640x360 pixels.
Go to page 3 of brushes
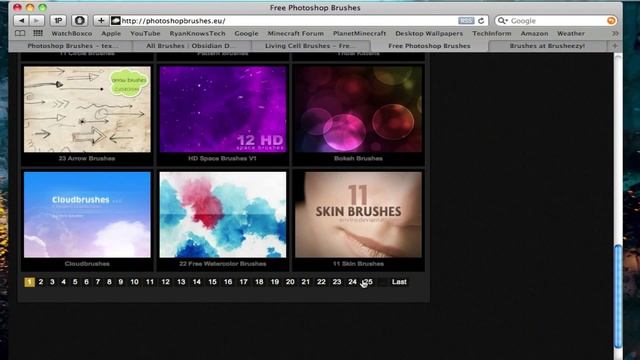52,282
